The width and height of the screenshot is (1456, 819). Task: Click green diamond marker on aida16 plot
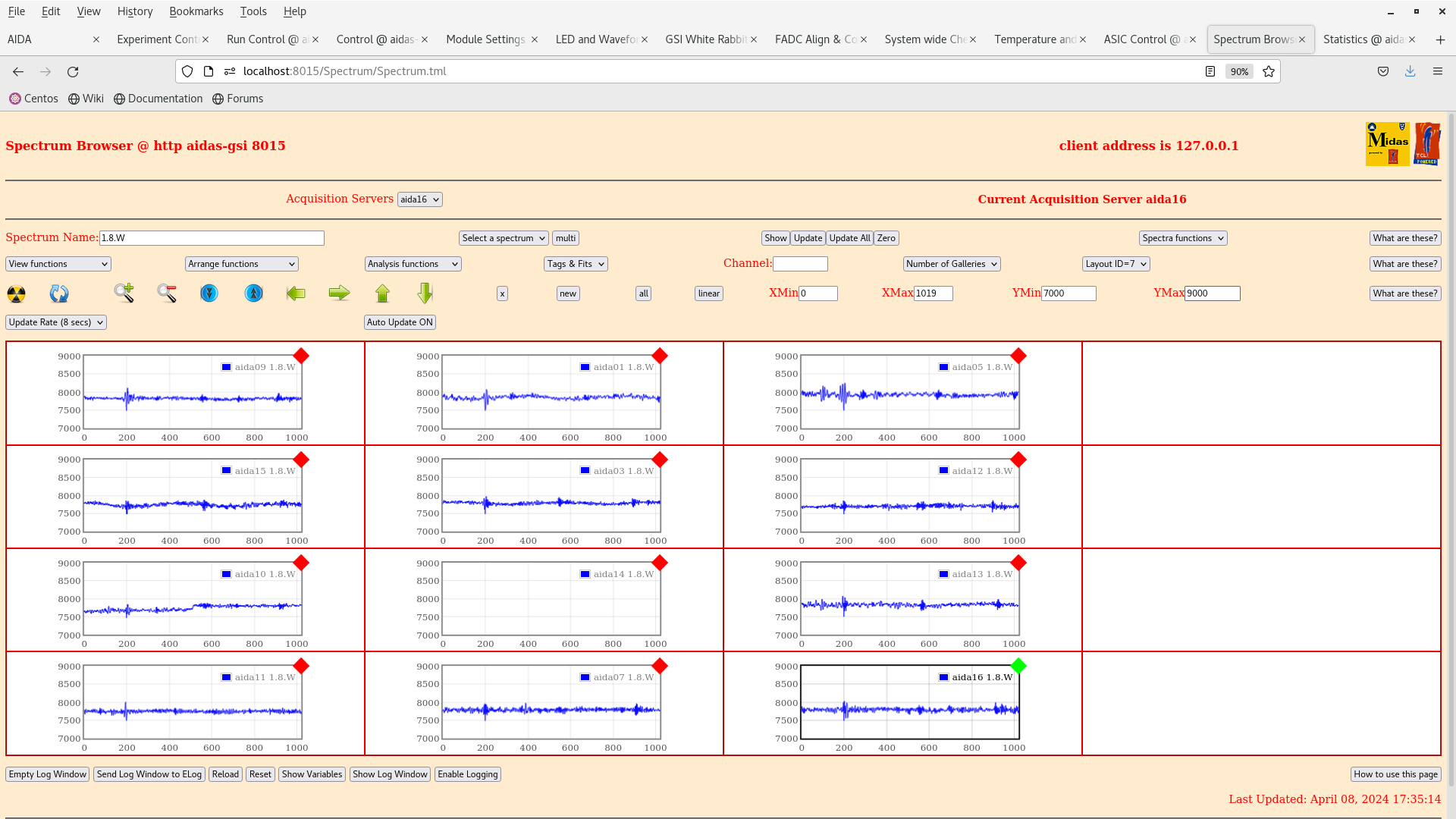(x=1018, y=666)
